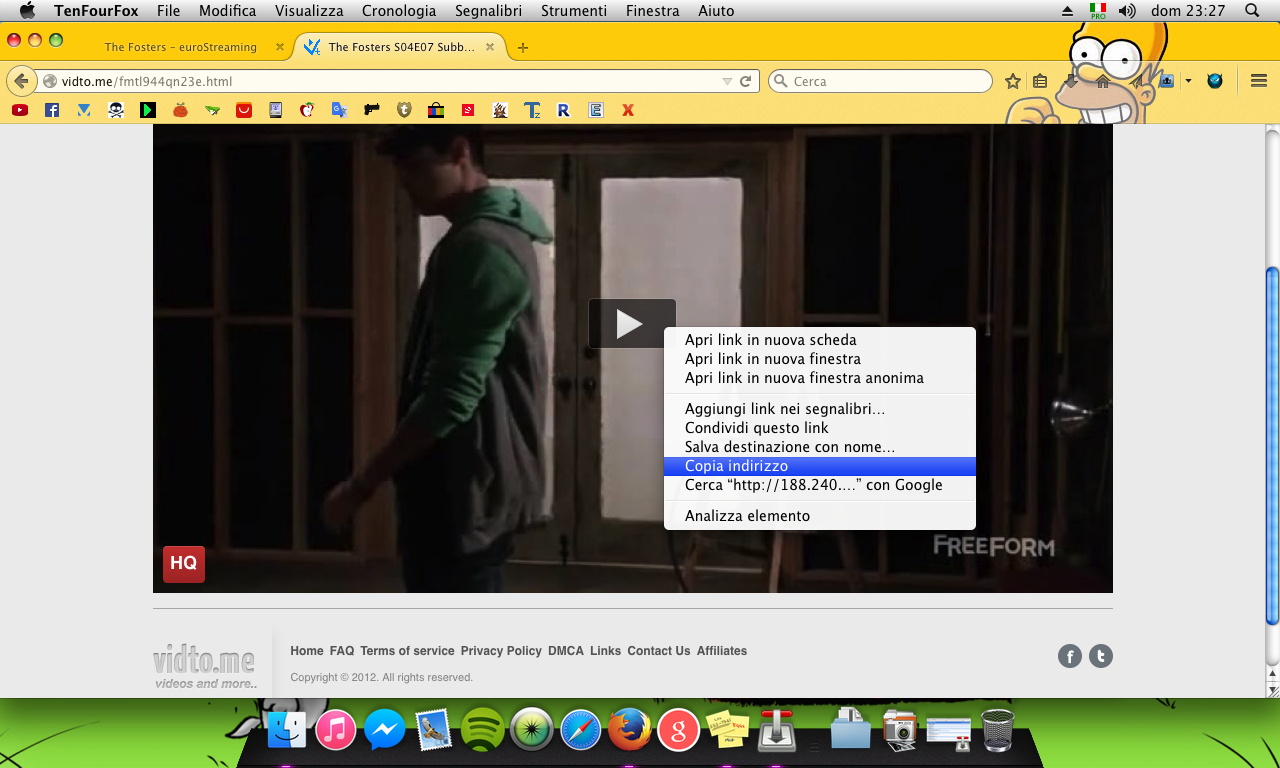Choose 'Analizza elemento' in context menu
Screen dimensions: 1280x768
820,516
